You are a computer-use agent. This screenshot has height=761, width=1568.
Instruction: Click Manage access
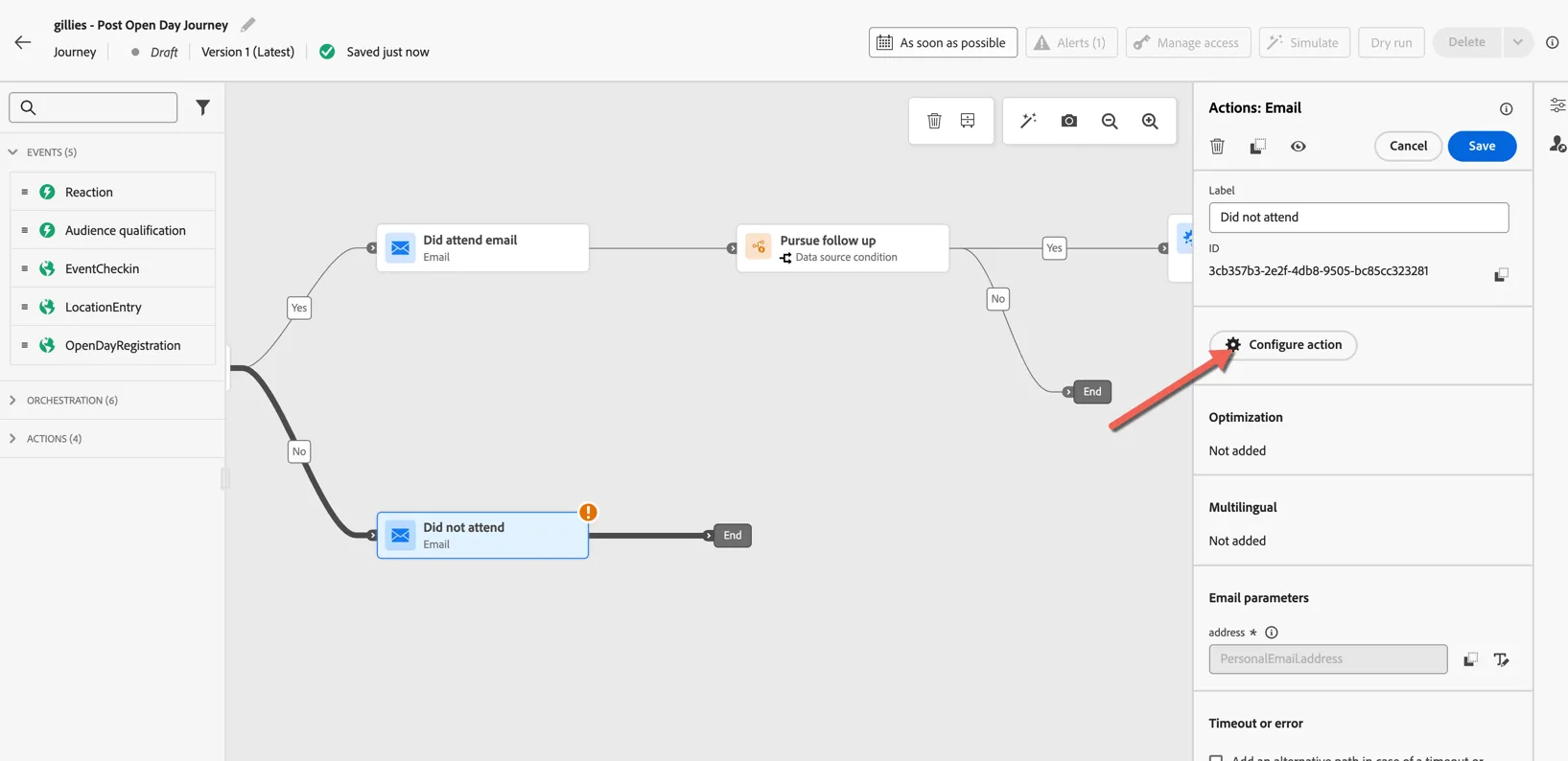tap(1187, 42)
